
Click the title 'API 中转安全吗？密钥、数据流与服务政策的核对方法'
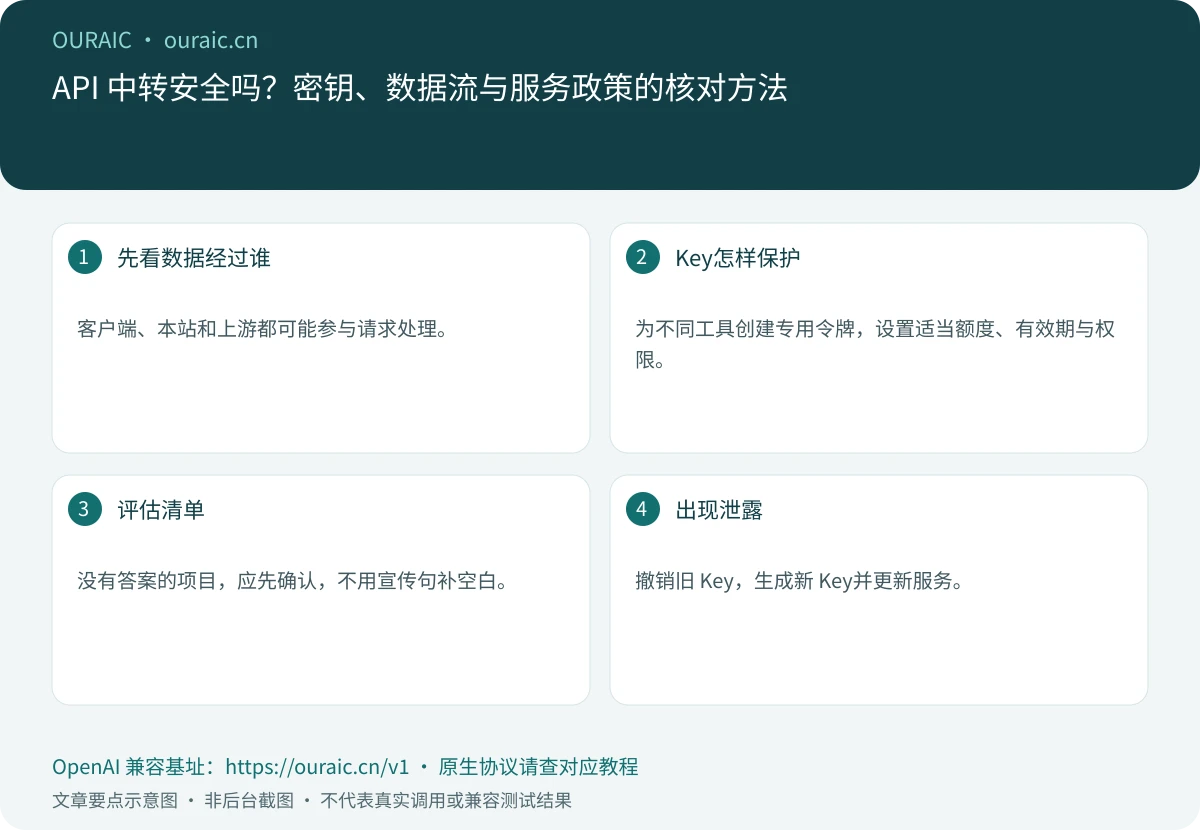point(420,88)
